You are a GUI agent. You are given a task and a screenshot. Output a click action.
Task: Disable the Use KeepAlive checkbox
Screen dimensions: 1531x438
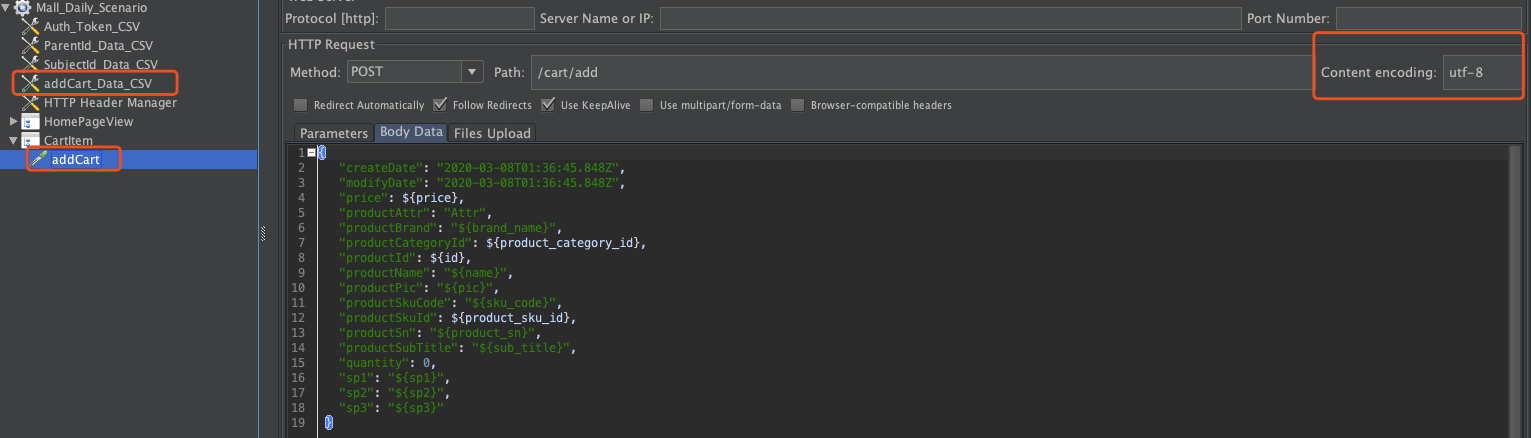pyautogui.click(x=548, y=105)
